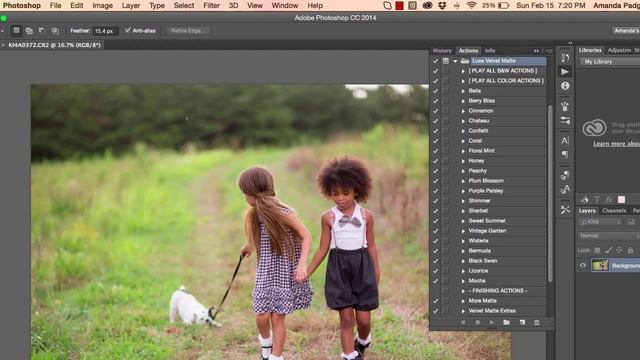The image size is (640, 360).
Task: Toggle checkmark for Cinnamon action
Action: click(x=436, y=111)
